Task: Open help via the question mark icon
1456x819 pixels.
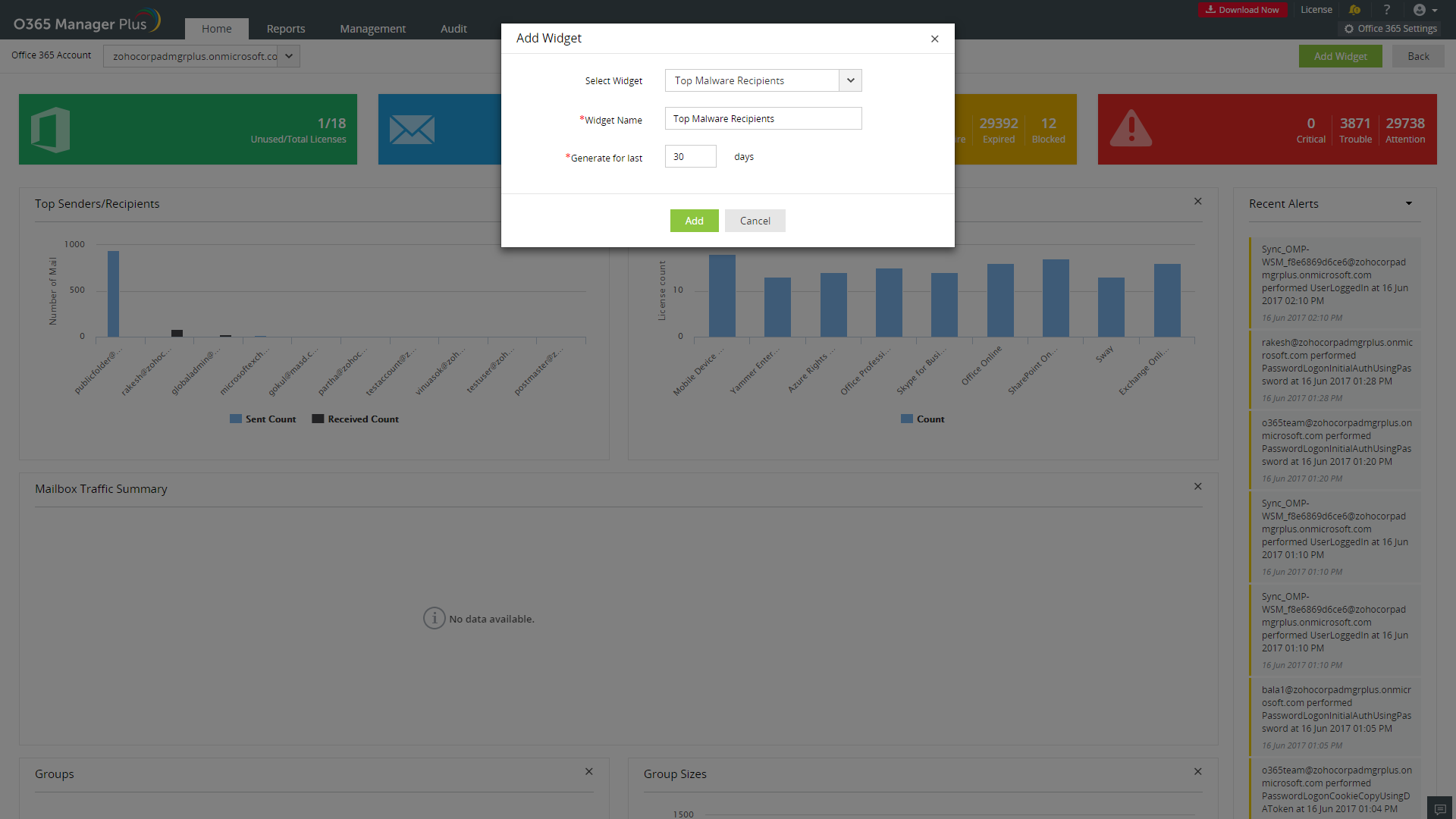Action: (x=1387, y=10)
